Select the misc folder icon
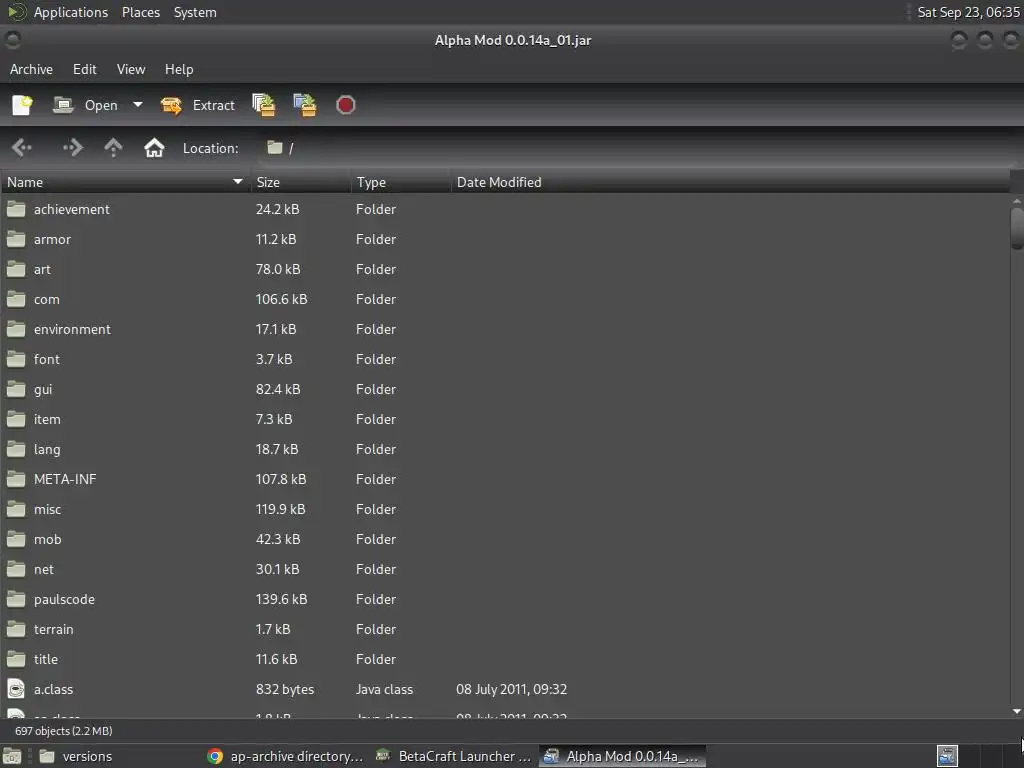1024x768 pixels. click(x=16, y=509)
